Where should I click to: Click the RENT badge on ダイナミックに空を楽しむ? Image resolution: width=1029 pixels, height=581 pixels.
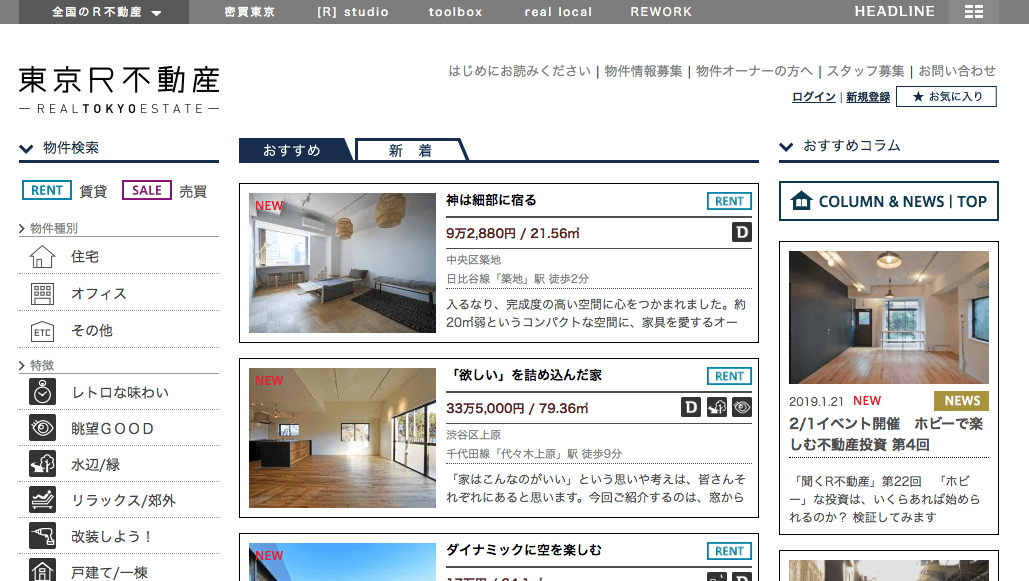click(x=729, y=551)
